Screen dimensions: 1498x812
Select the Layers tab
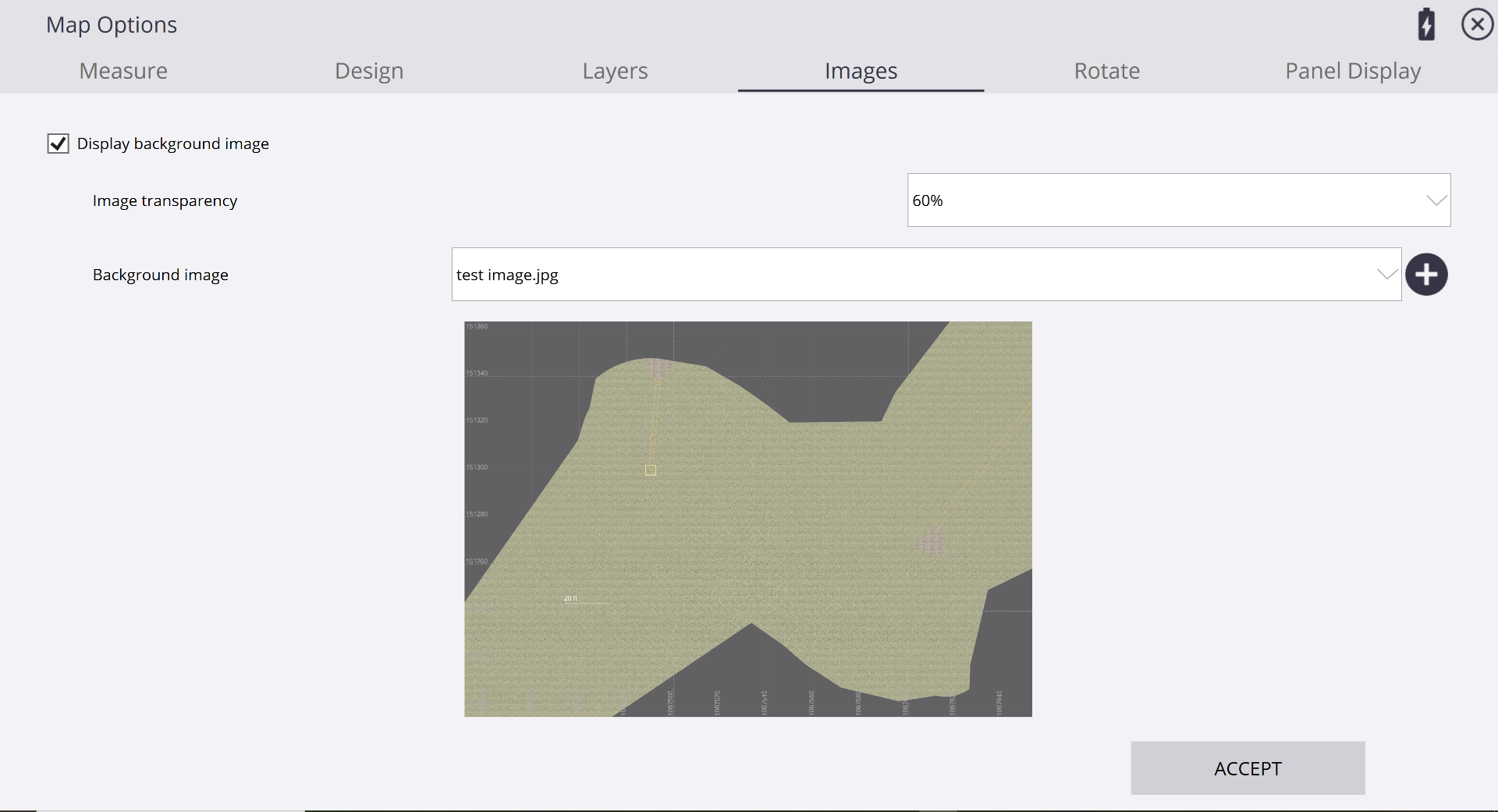(614, 70)
